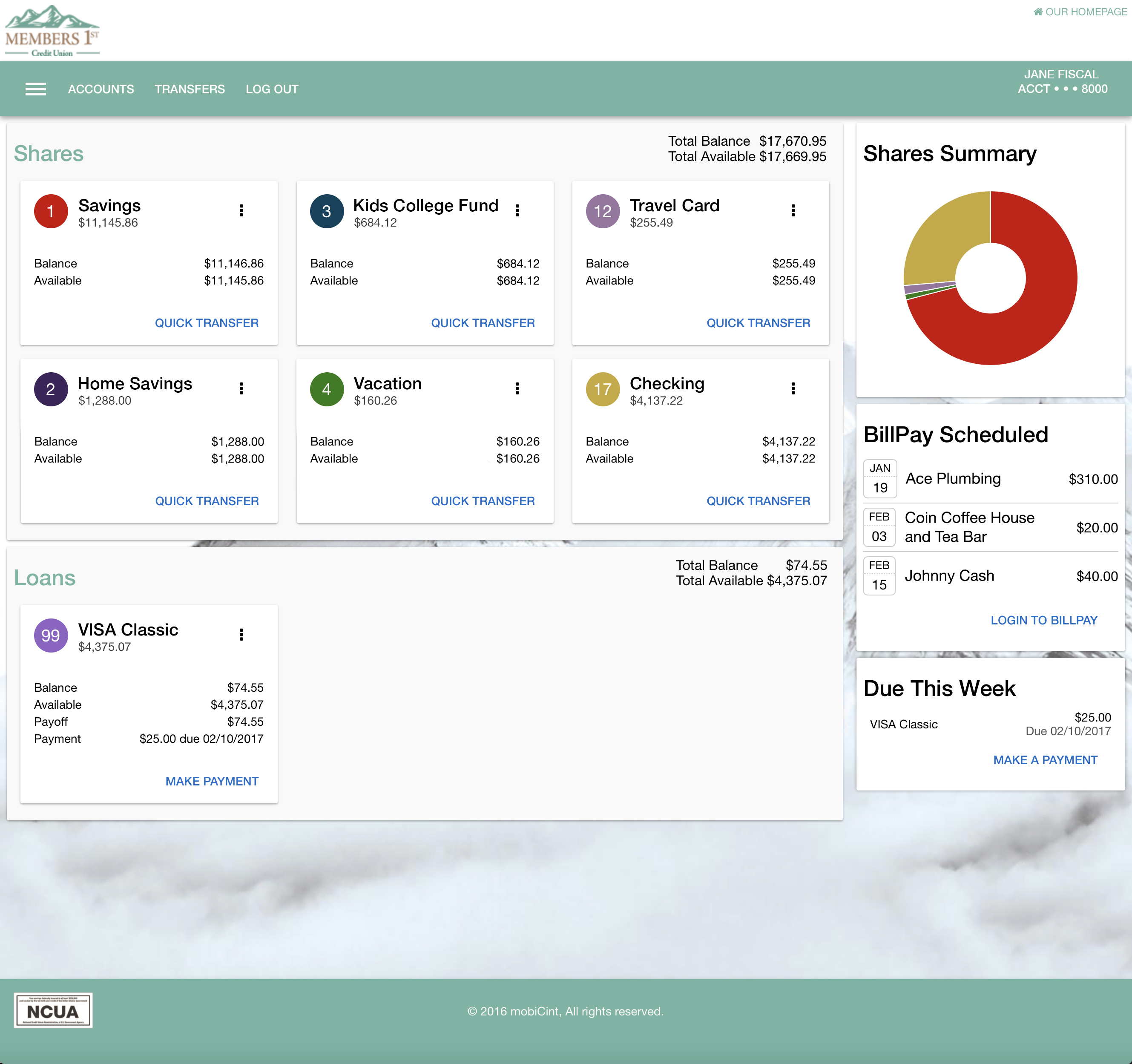Select the Ace Plumbing bill entry

point(991,479)
